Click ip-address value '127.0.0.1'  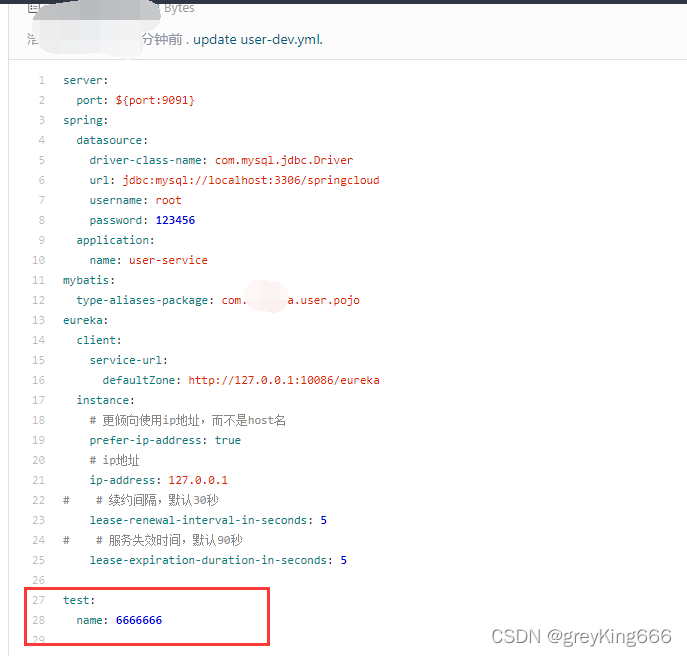pyautogui.click(x=198, y=480)
